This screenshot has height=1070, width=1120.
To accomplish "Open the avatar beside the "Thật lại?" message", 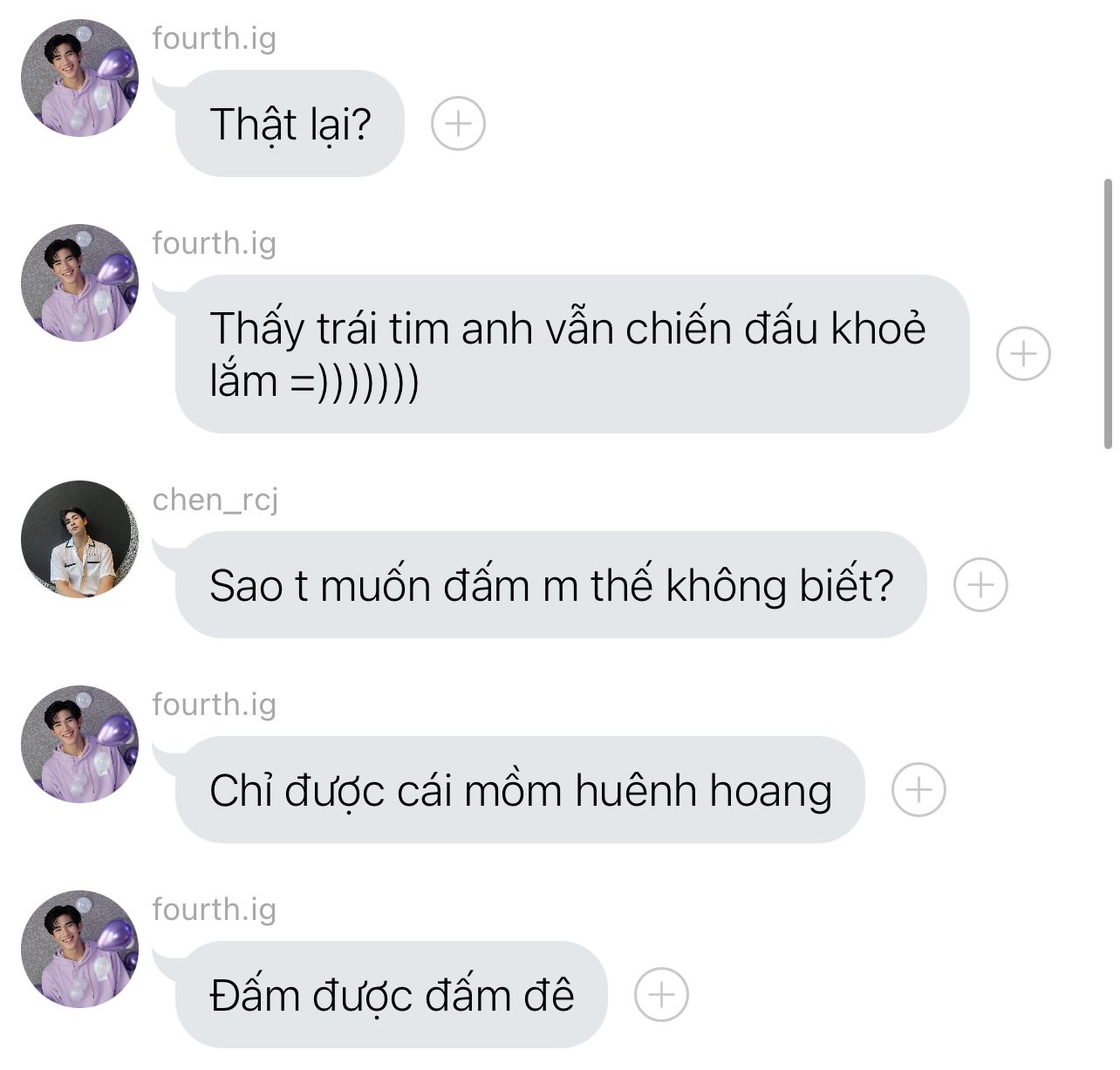I will click(x=79, y=78).
